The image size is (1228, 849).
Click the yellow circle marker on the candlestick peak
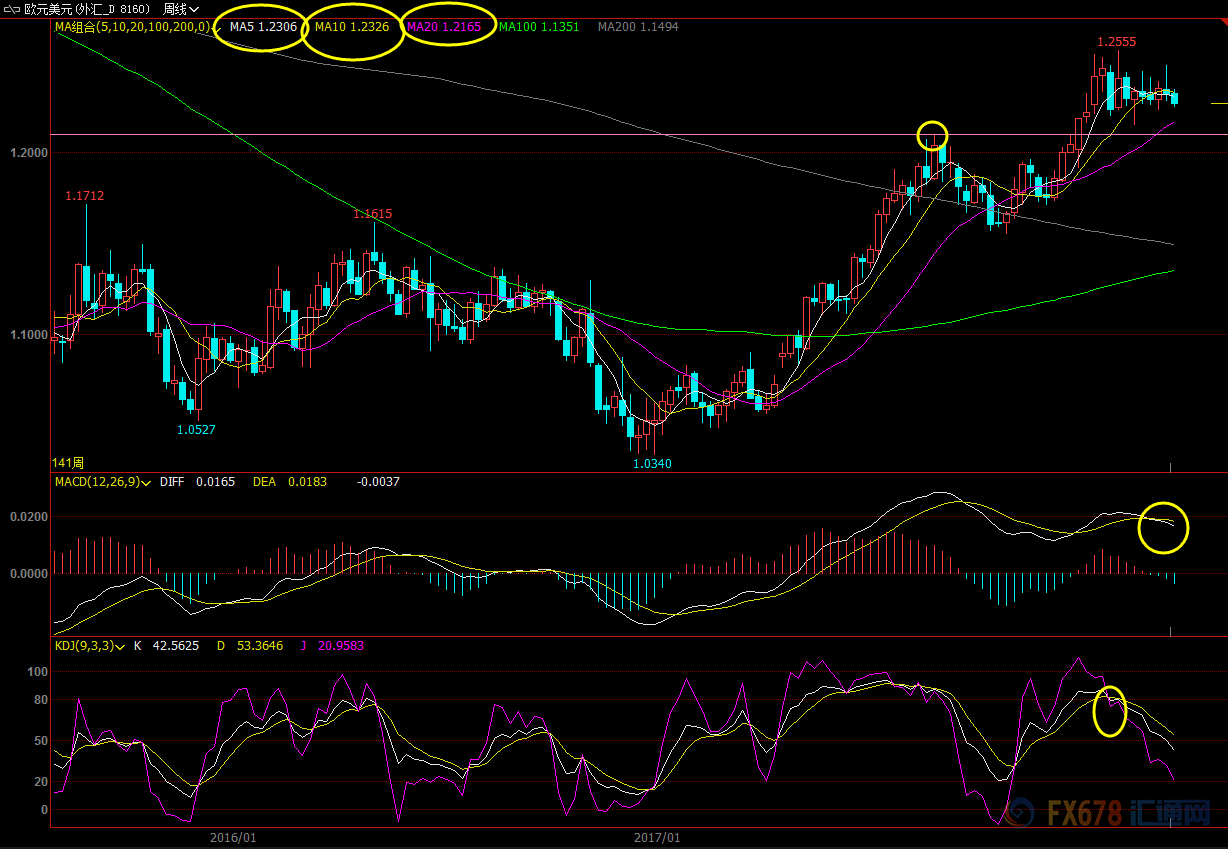(932, 135)
